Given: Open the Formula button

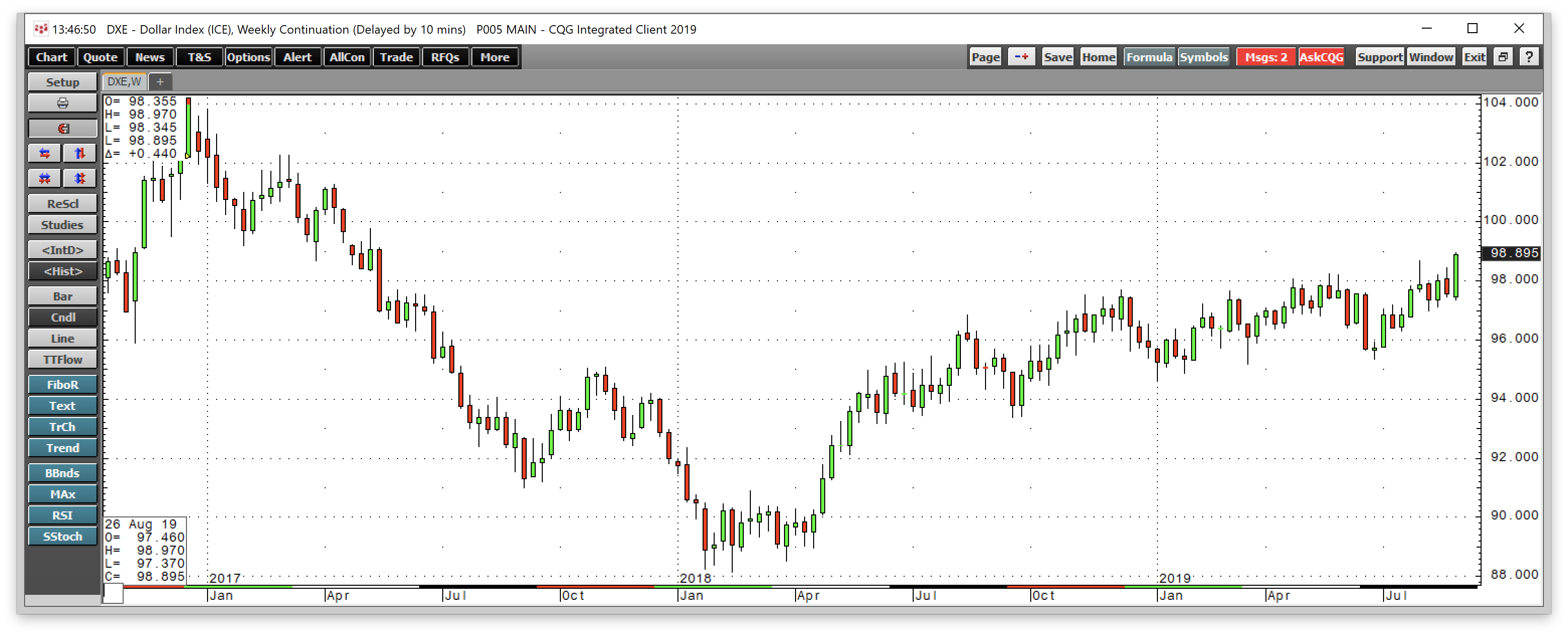Looking at the screenshot, I should click(1149, 57).
